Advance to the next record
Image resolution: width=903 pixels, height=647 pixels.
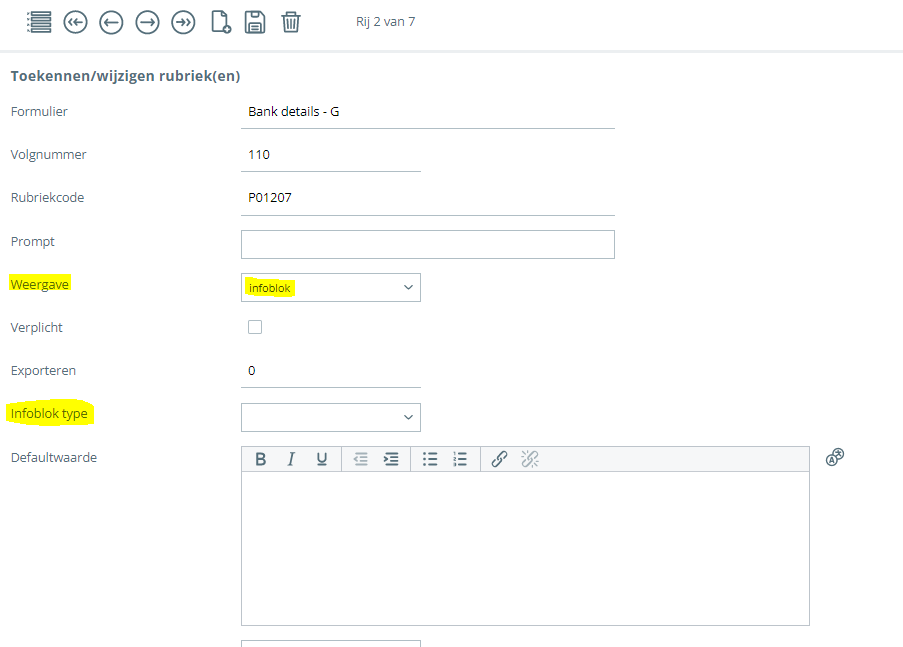[x=147, y=21]
